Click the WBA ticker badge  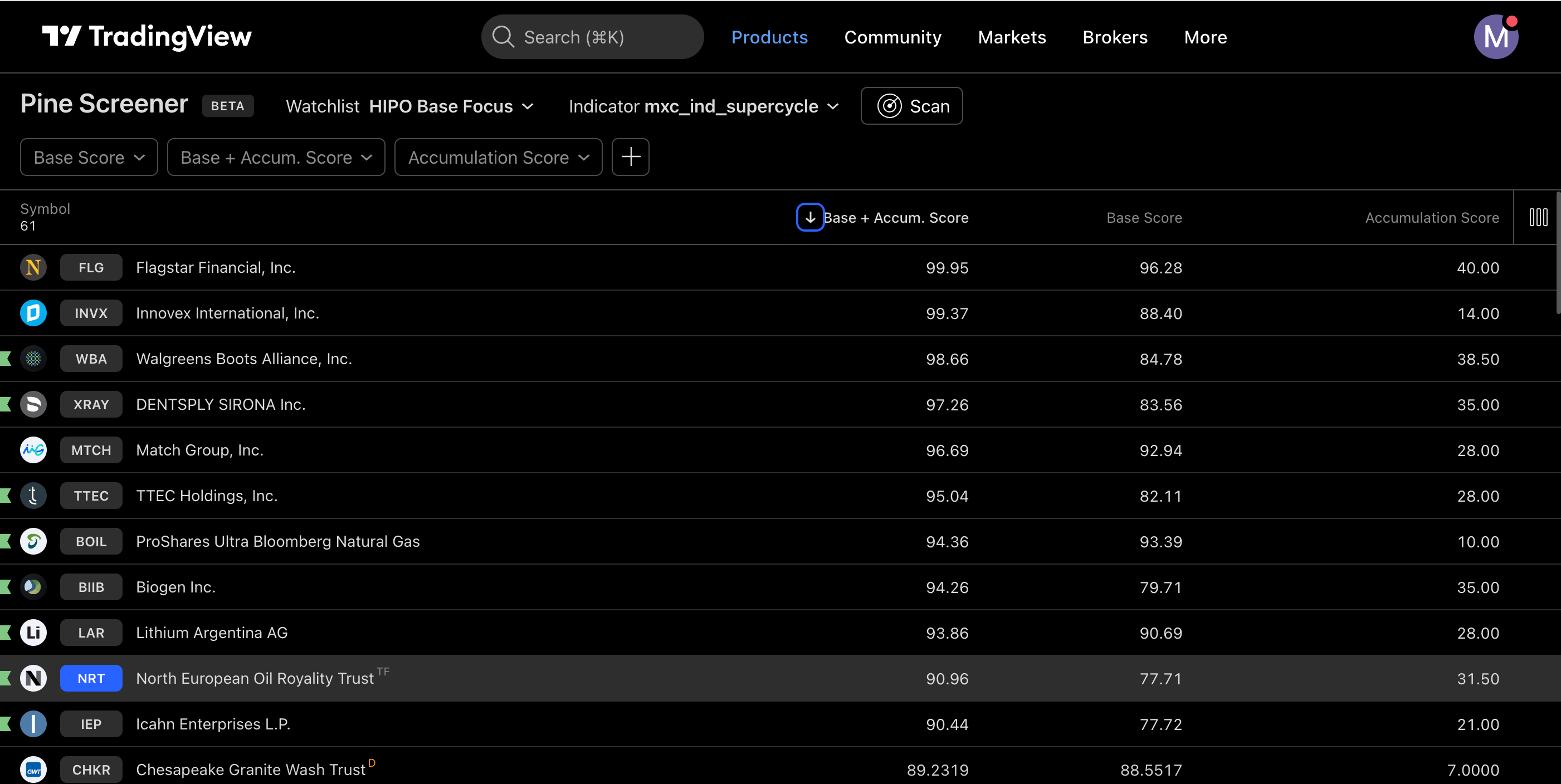click(91, 359)
